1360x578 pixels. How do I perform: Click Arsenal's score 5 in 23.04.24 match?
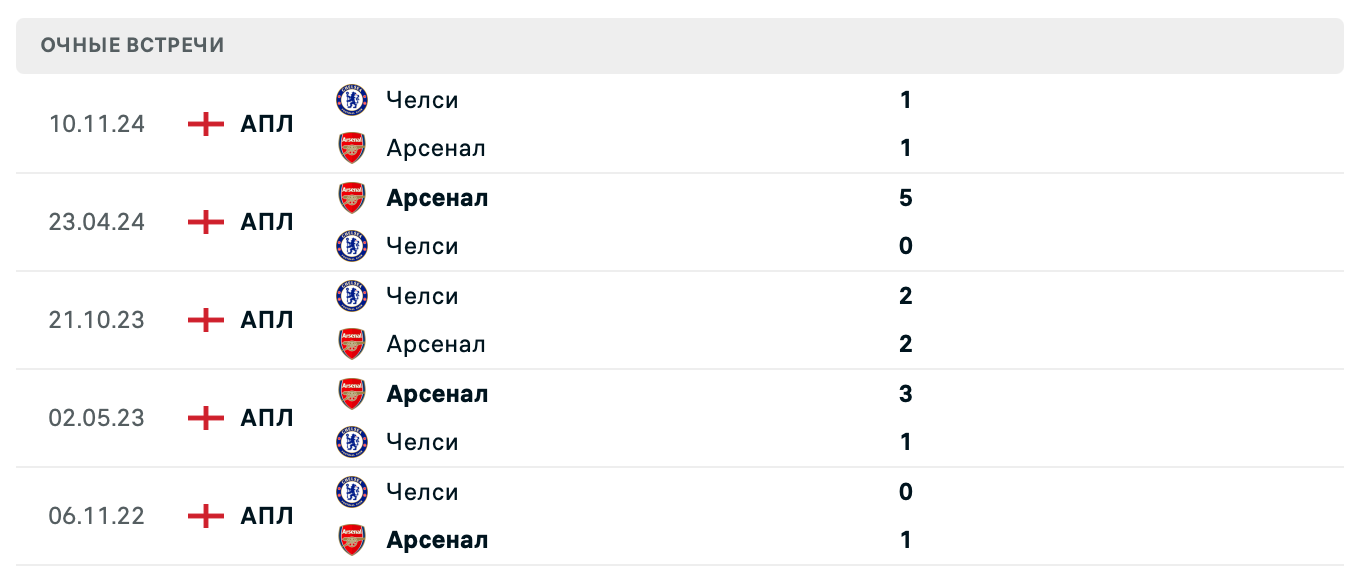click(x=906, y=198)
